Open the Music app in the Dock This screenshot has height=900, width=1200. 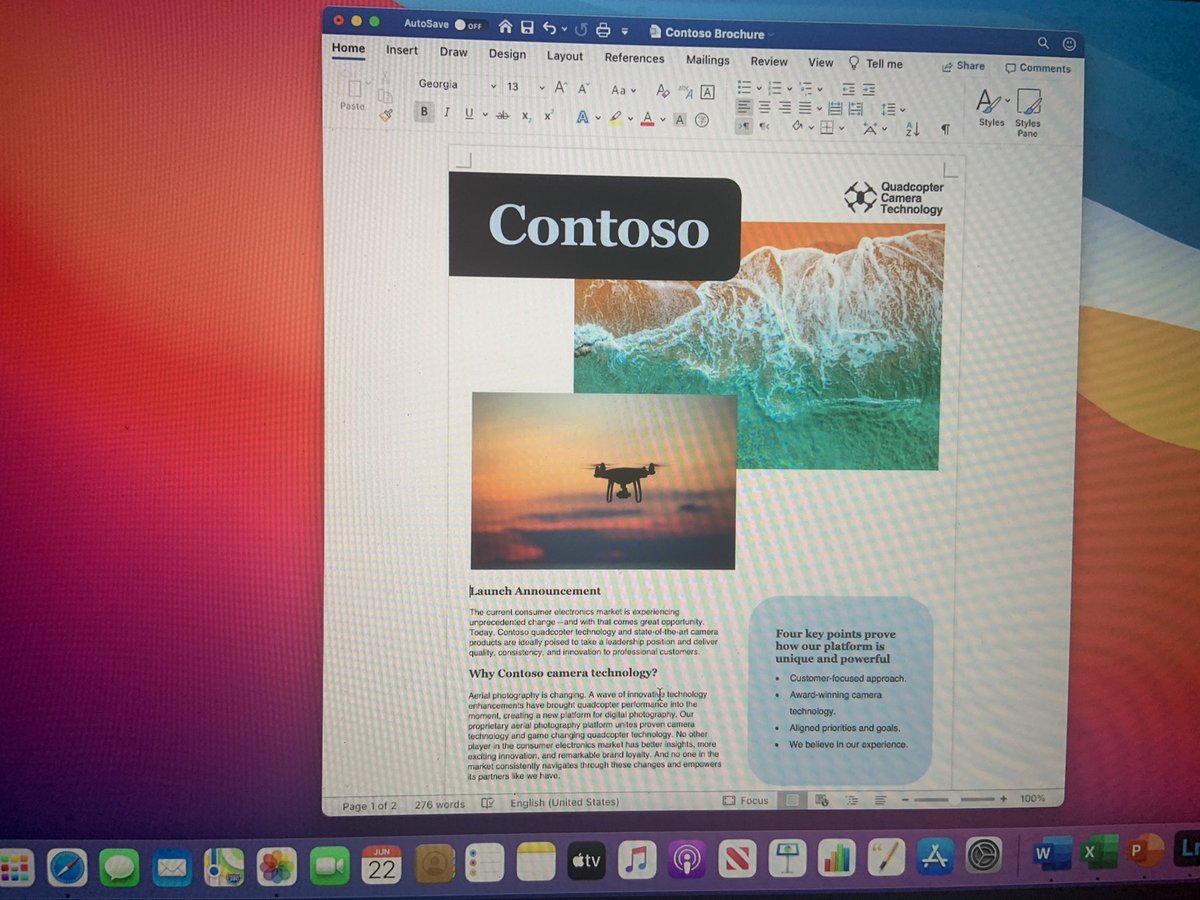637,861
